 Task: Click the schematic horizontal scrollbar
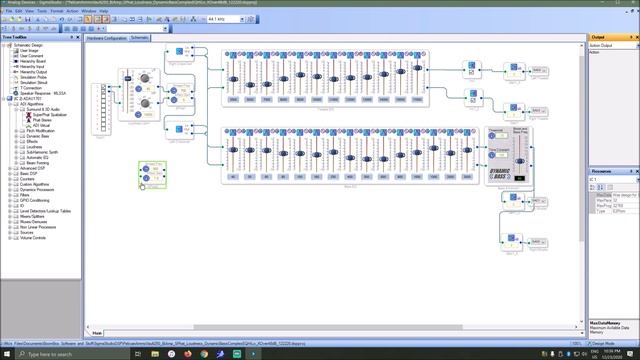(x=328, y=327)
